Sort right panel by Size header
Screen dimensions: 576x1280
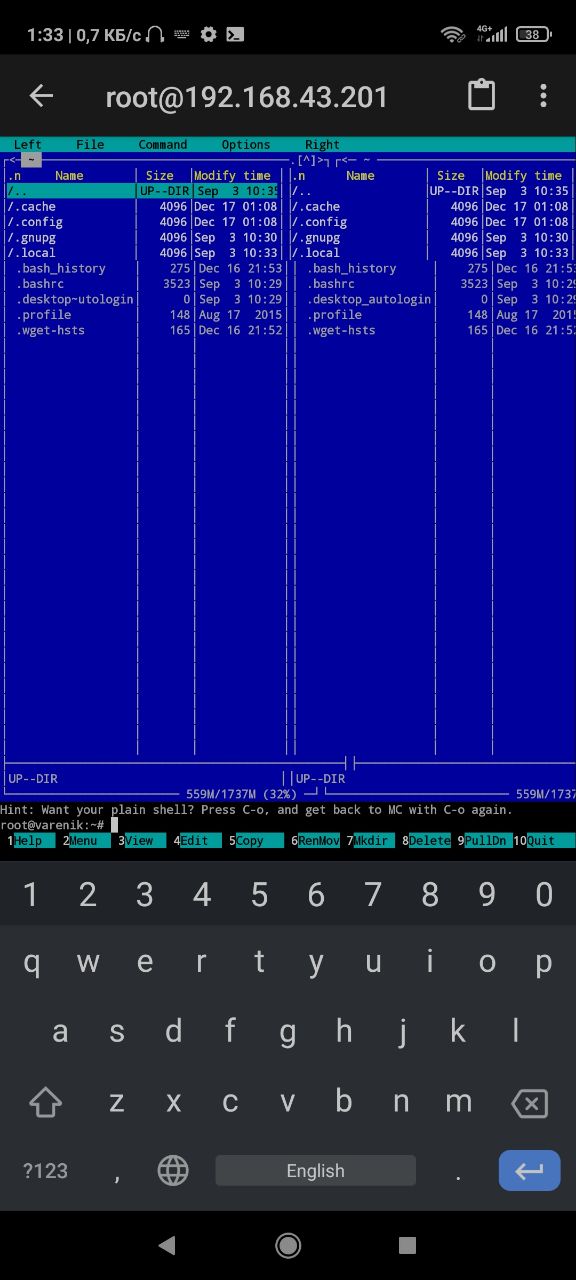[451, 176]
